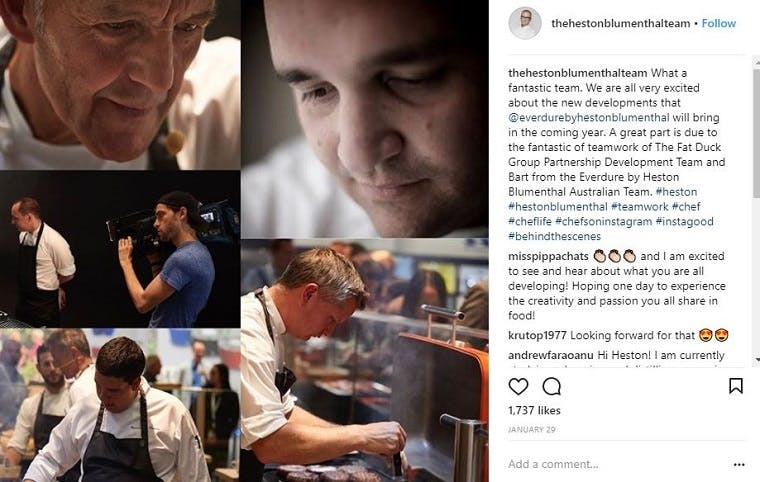Open the JANUARY 29 post date link
This screenshot has width=760, height=482.
532,430
